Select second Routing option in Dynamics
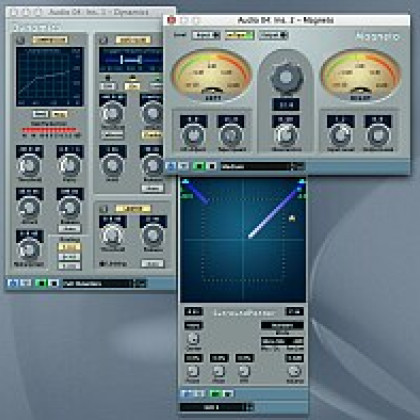Screen dimensions: 420x420 pos(69,257)
